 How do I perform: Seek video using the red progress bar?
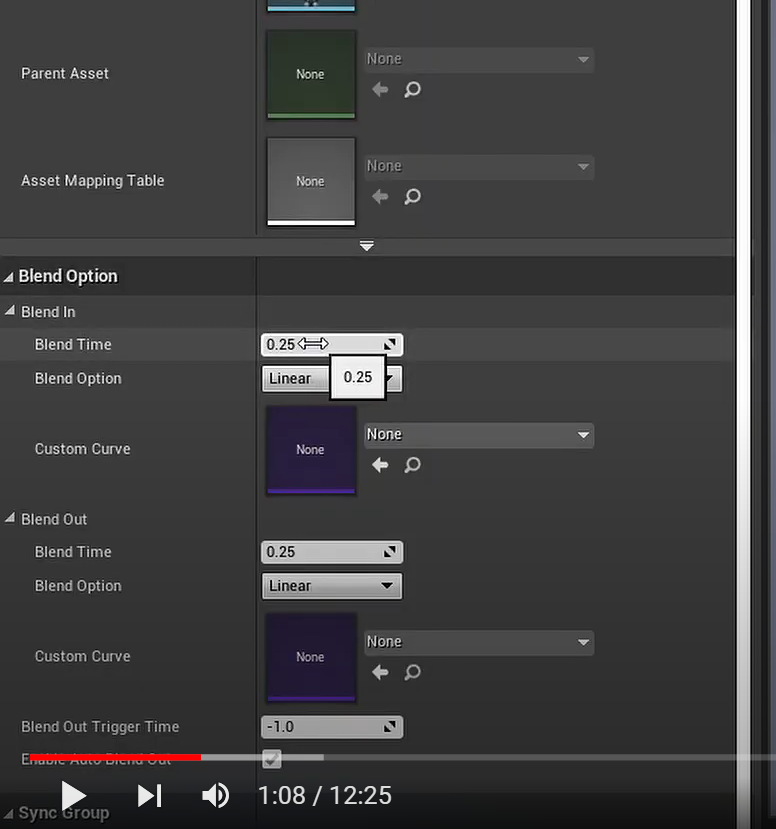(115, 758)
